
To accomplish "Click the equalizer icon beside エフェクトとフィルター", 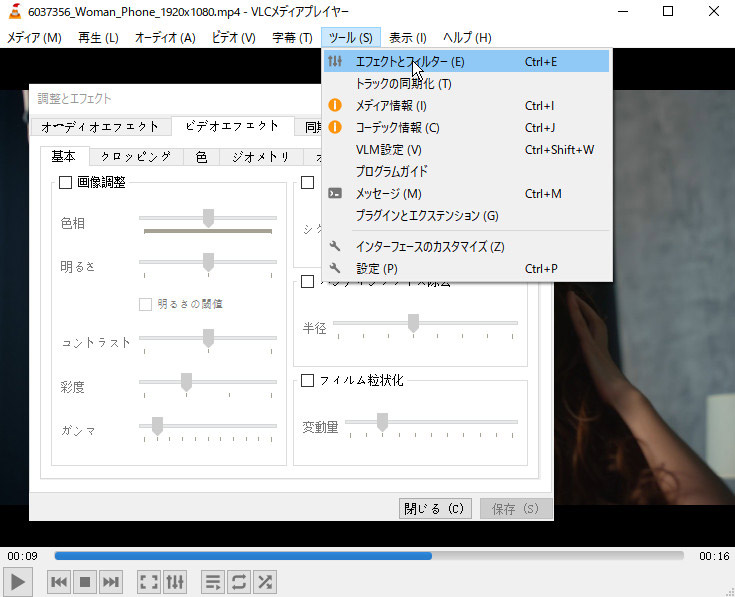I will pyautogui.click(x=335, y=61).
